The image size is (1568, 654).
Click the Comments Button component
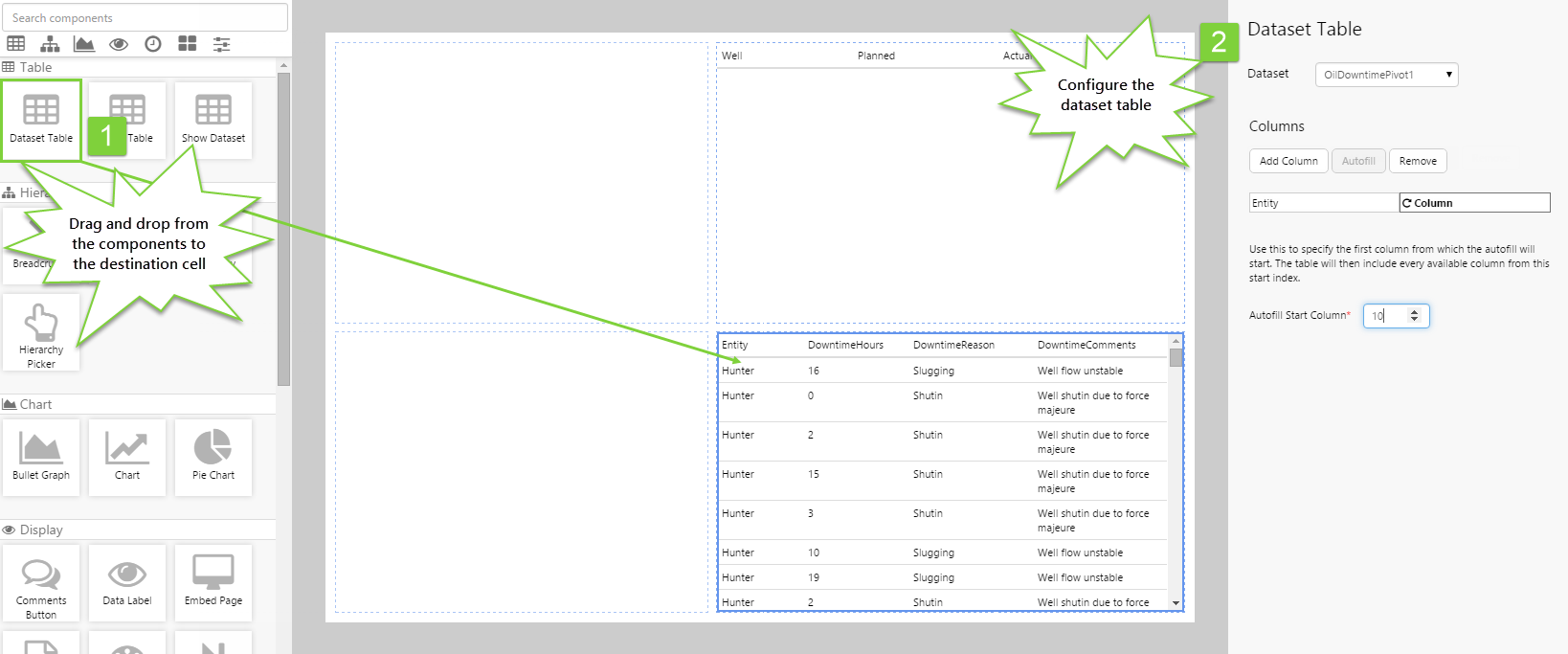coord(41,583)
